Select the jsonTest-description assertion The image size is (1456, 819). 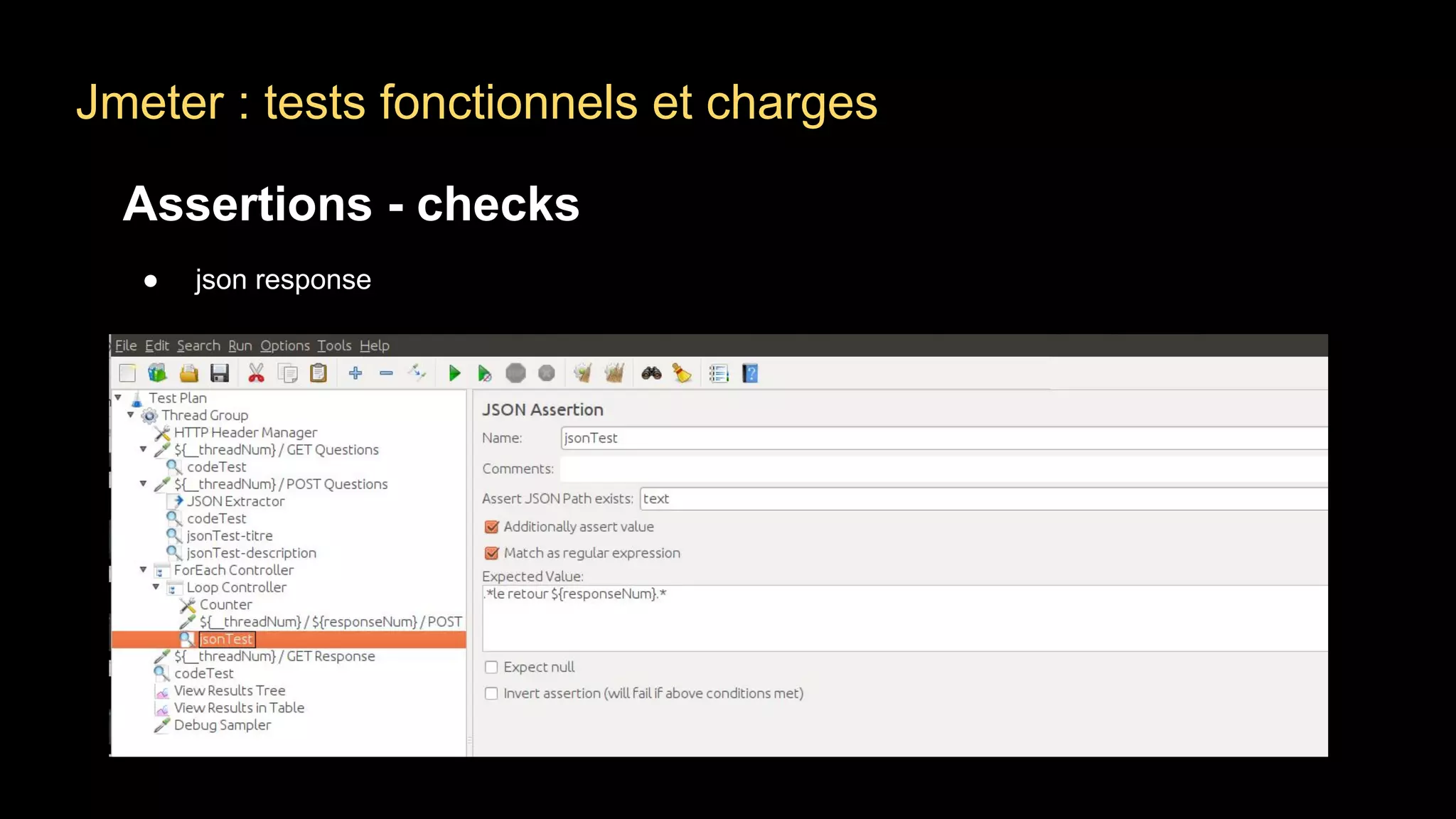pos(251,553)
